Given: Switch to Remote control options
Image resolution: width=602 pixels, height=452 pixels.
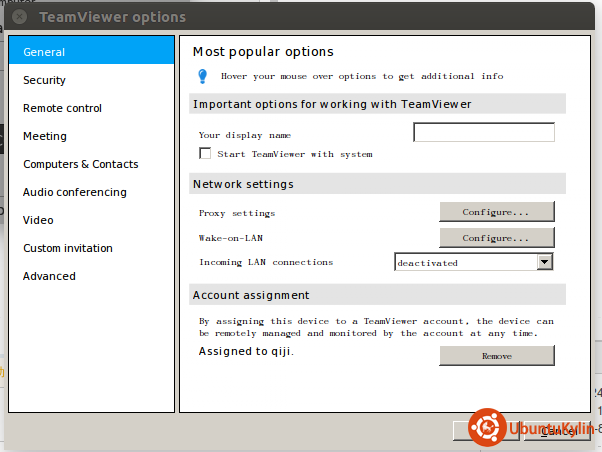Looking at the screenshot, I should click(62, 108).
